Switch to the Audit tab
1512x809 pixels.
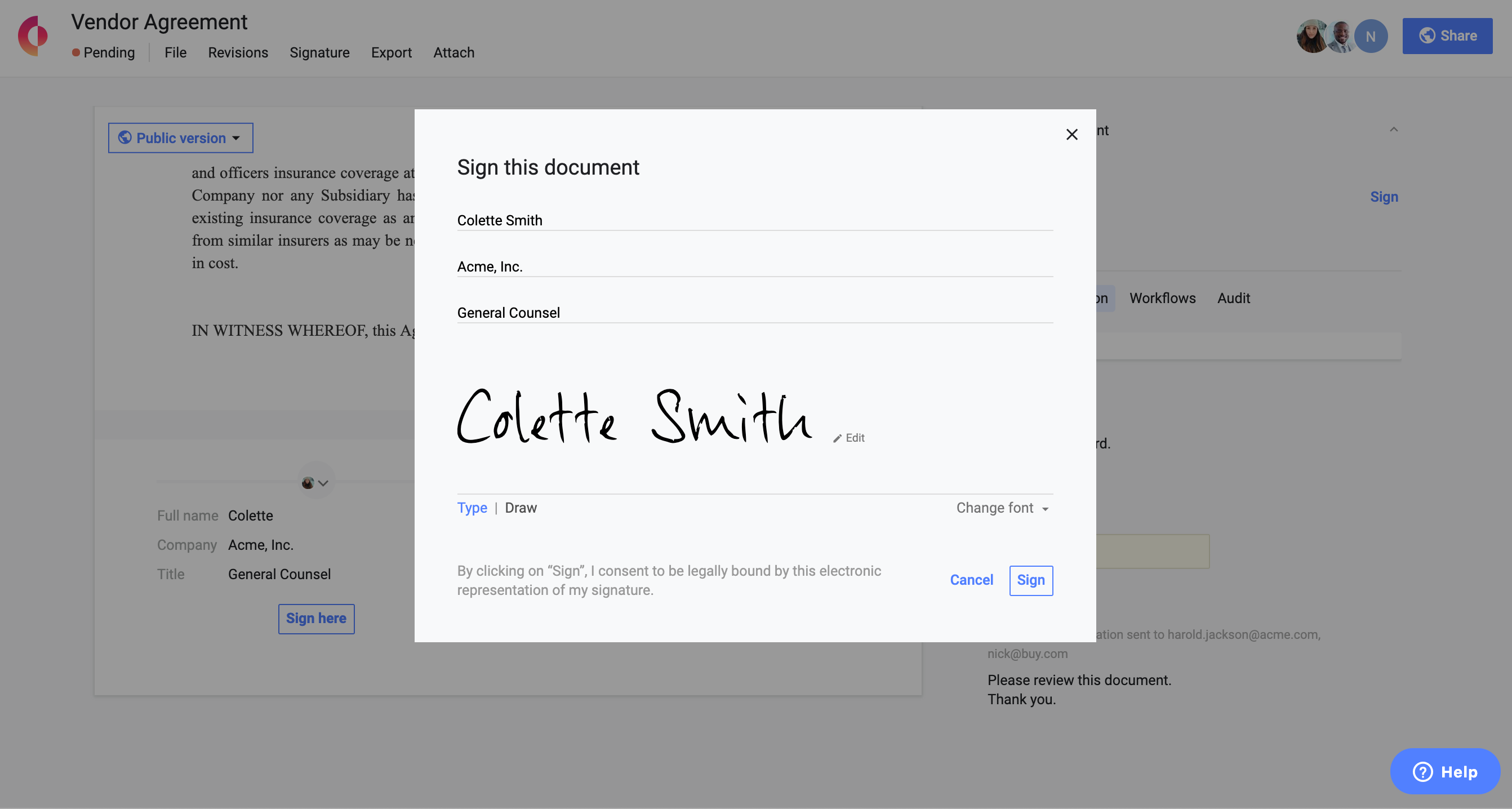click(x=1233, y=298)
